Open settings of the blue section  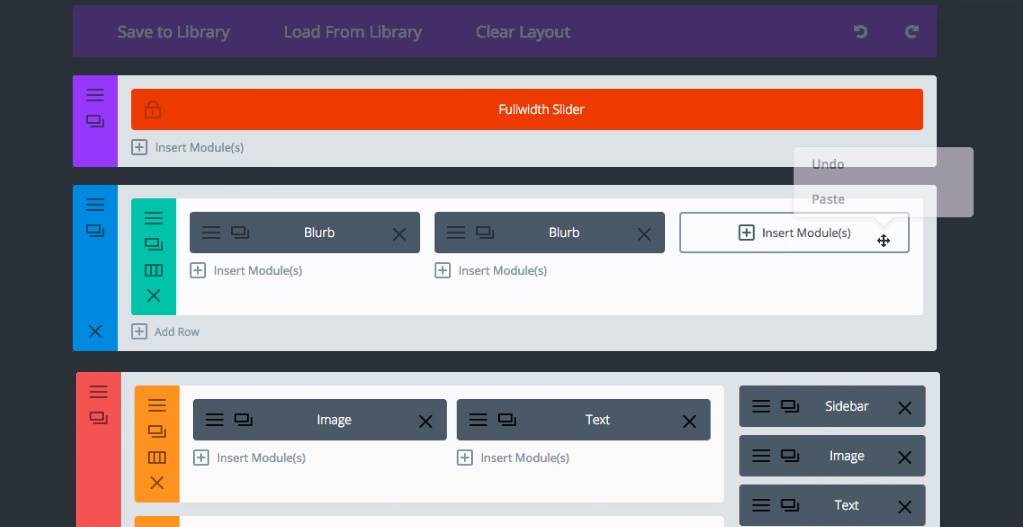pos(95,205)
